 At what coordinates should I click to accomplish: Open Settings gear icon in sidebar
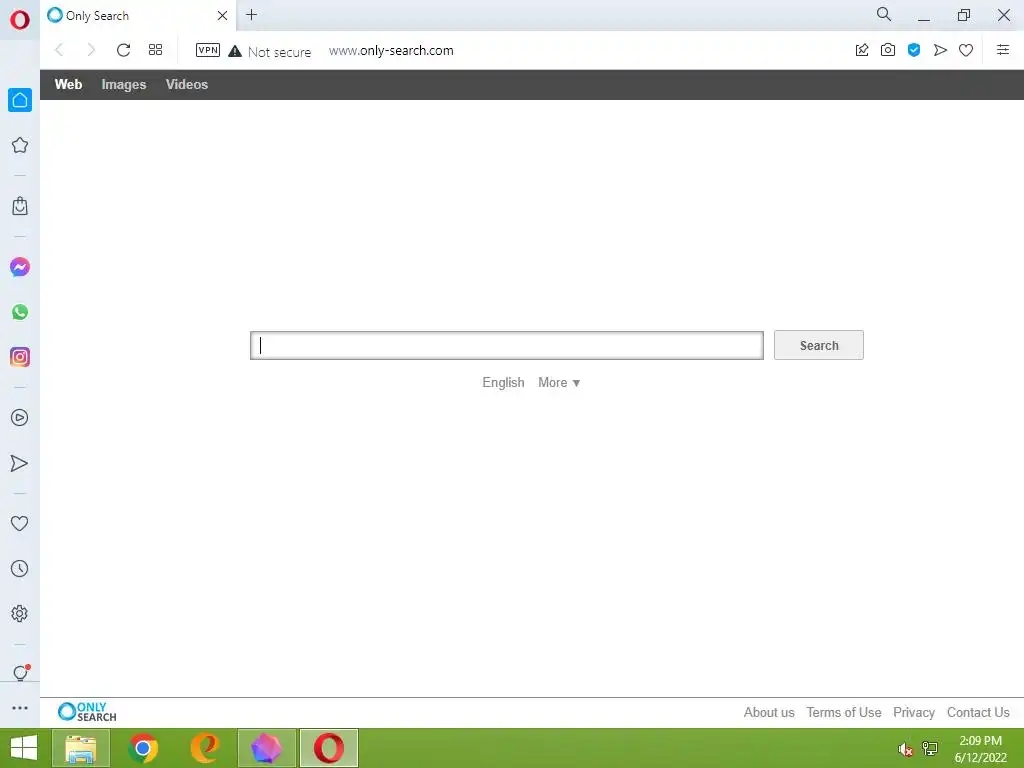tap(20, 613)
